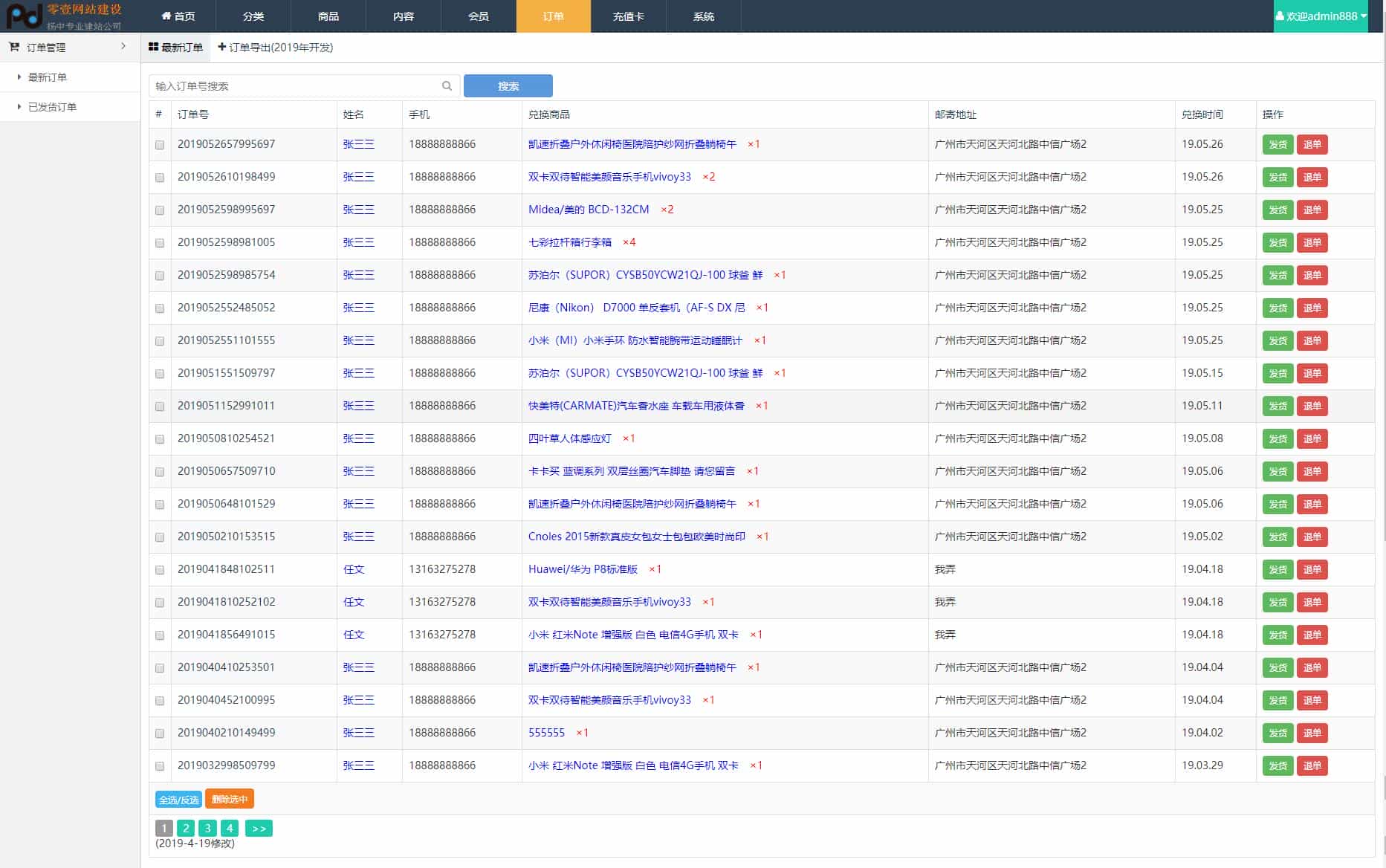This screenshot has height=868, width=1386.
Task: Open the 会员 menu
Action: point(479,16)
